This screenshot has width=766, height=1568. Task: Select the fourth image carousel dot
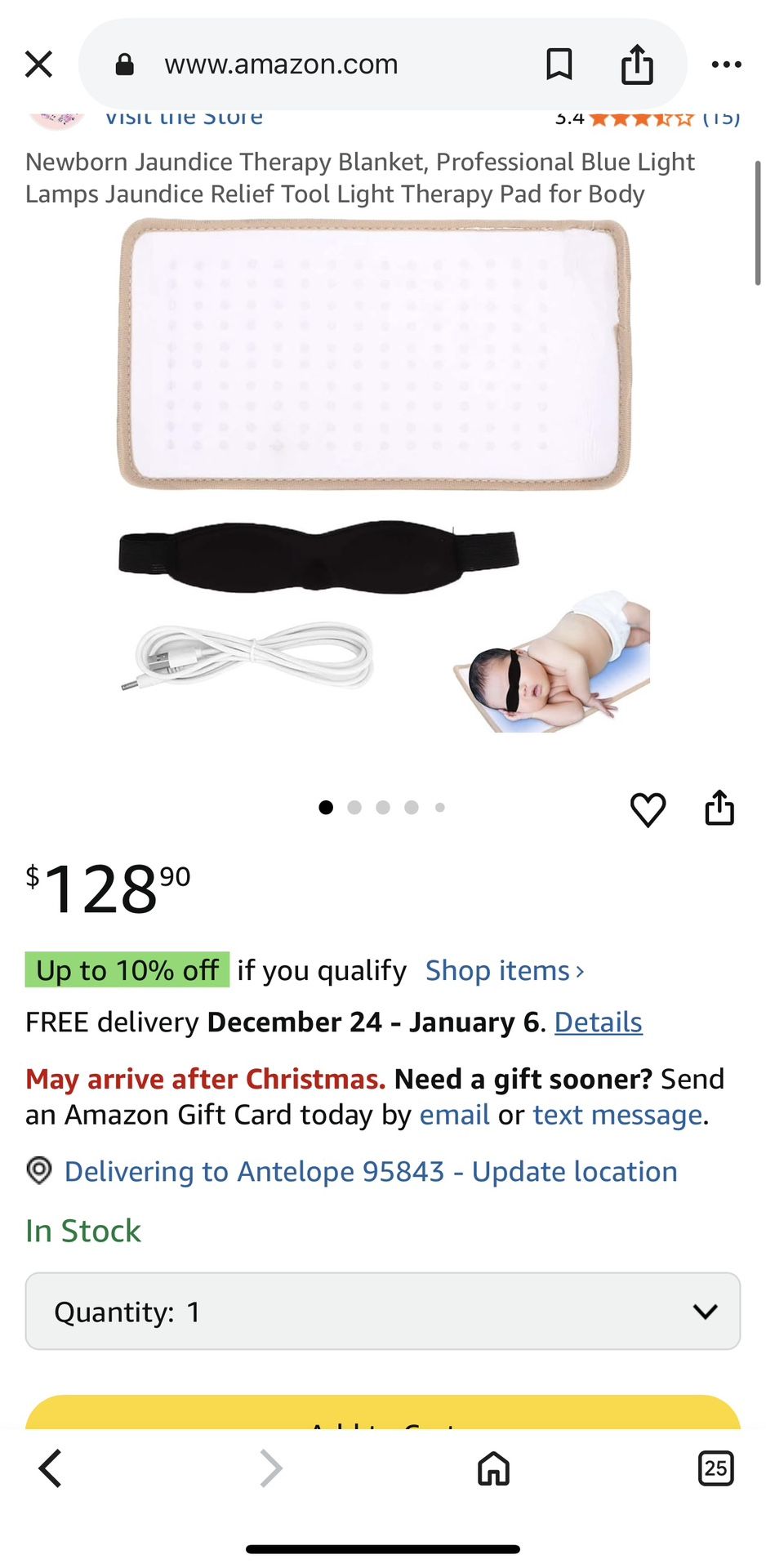click(x=412, y=808)
